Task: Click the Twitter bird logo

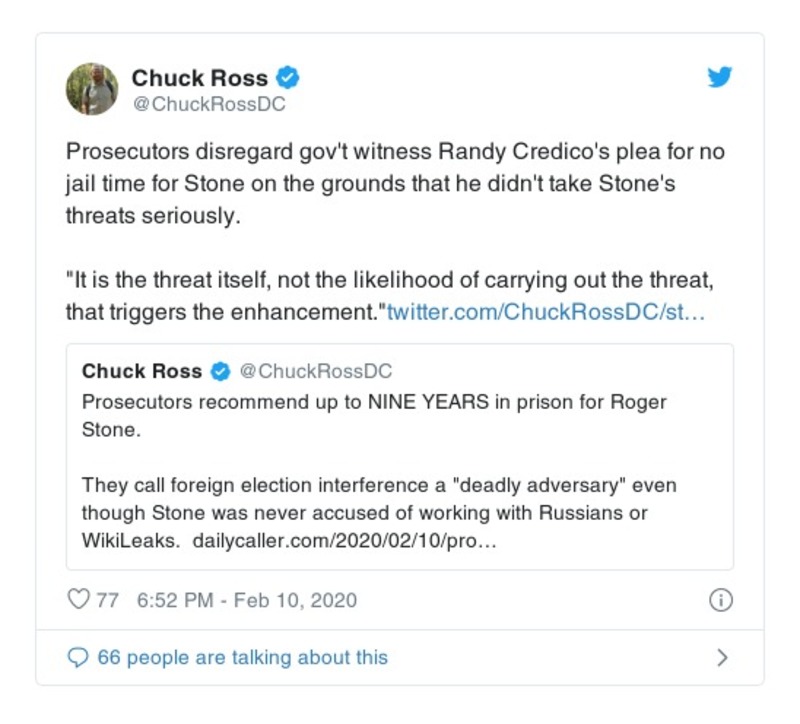Action: pyautogui.click(x=720, y=78)
